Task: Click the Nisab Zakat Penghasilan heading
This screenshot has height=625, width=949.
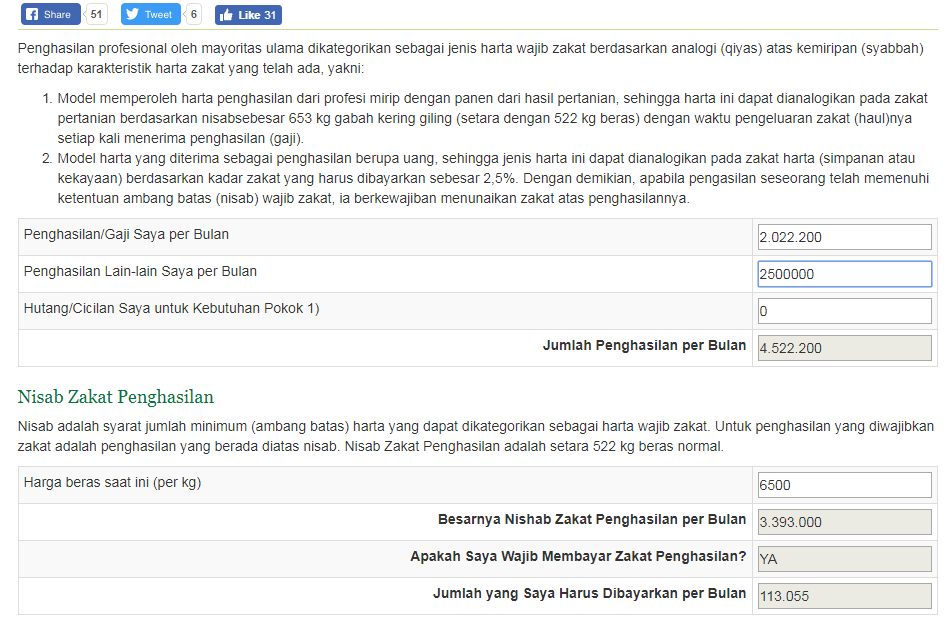Action: tap(116, 397)
